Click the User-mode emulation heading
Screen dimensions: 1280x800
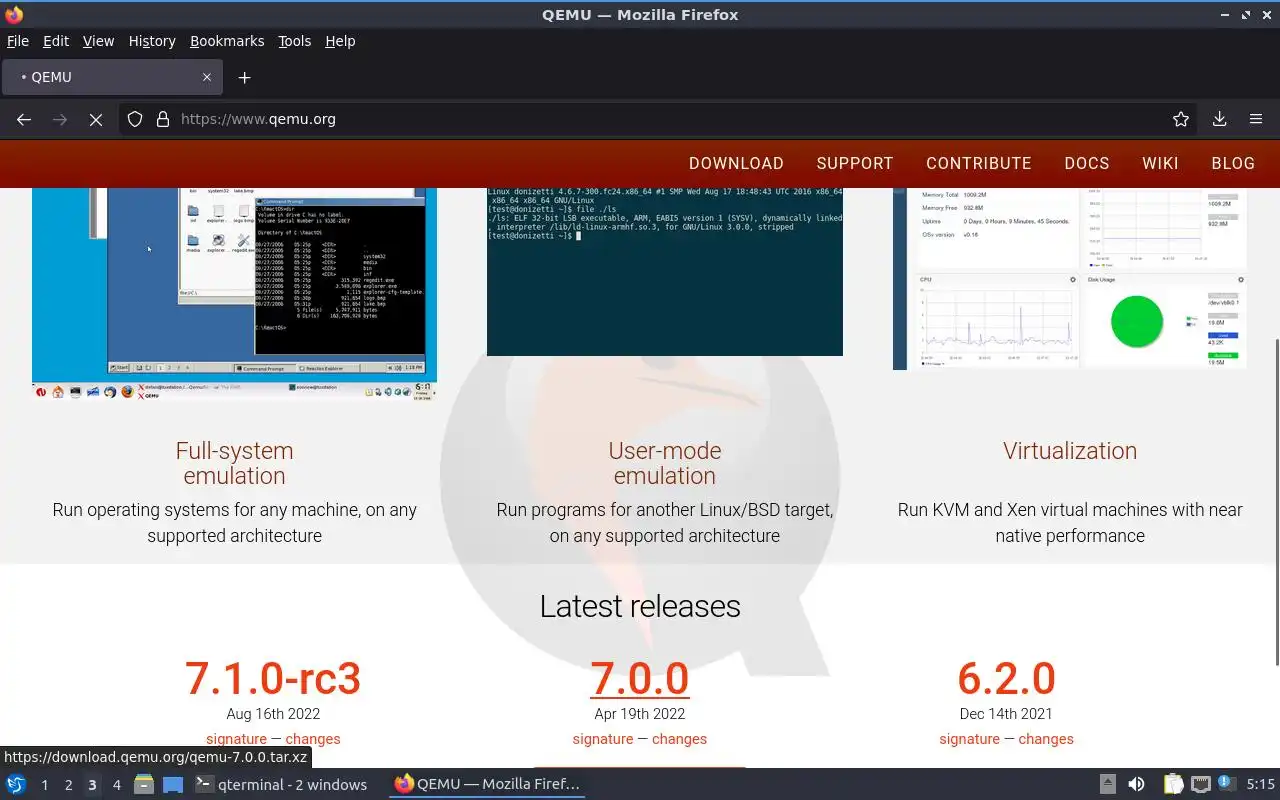pyautogui.click(x=665, y=463)
